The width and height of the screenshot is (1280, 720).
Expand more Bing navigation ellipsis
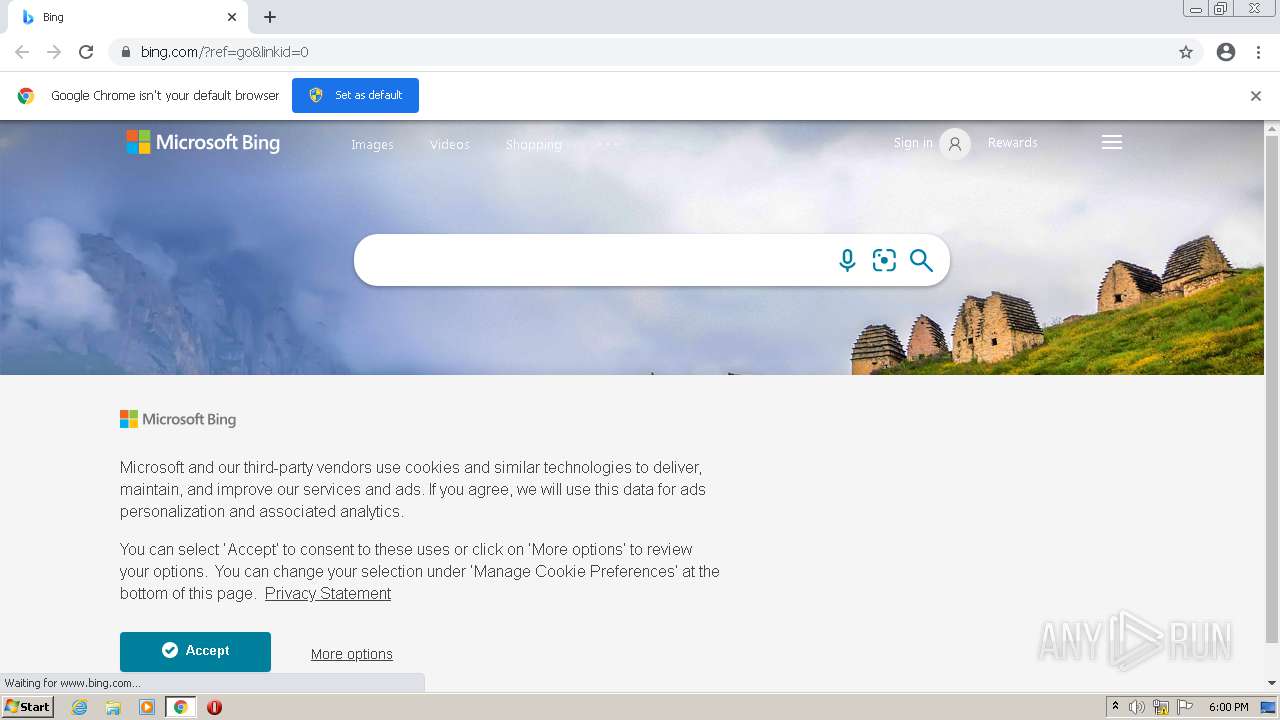[x=608, y=145]
